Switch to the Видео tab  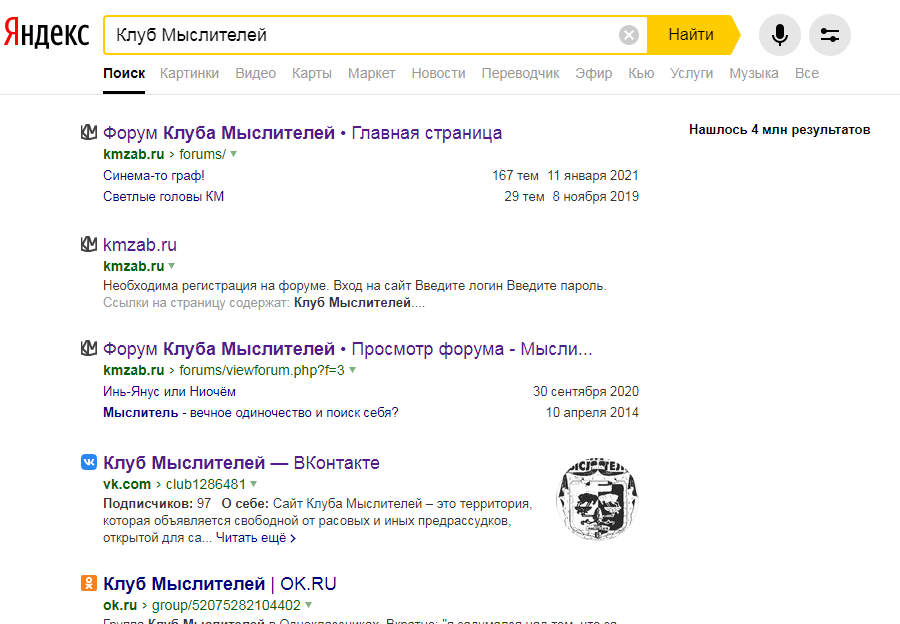tap(255, 73)
